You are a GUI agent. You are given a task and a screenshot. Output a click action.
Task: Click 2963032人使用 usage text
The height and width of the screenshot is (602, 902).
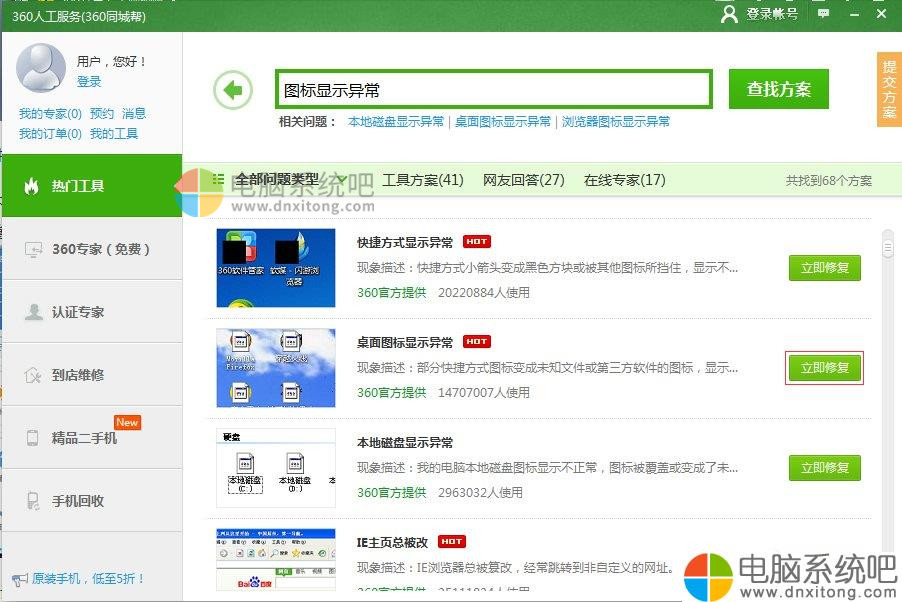click(480, 493)
